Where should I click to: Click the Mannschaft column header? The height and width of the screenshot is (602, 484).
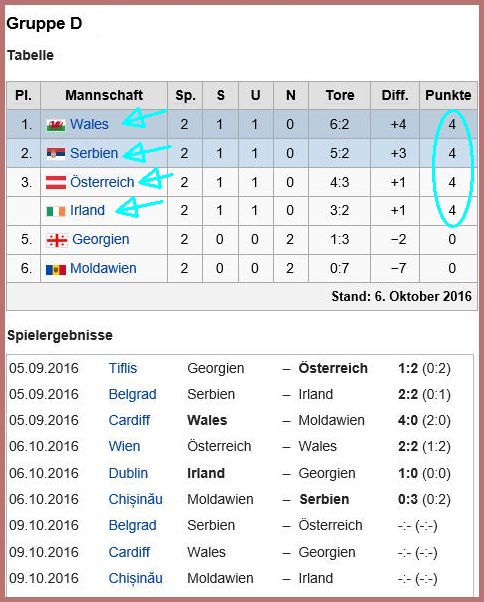104,95
